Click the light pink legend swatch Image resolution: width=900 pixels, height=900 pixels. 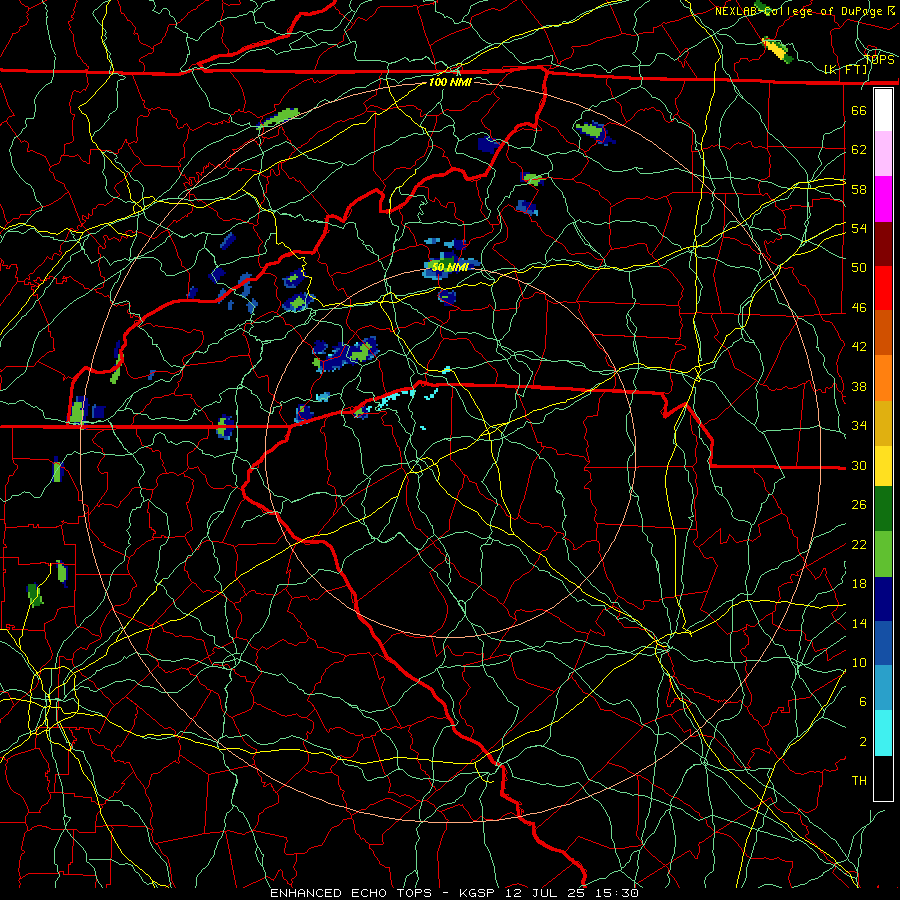click(x=883, y=153)
